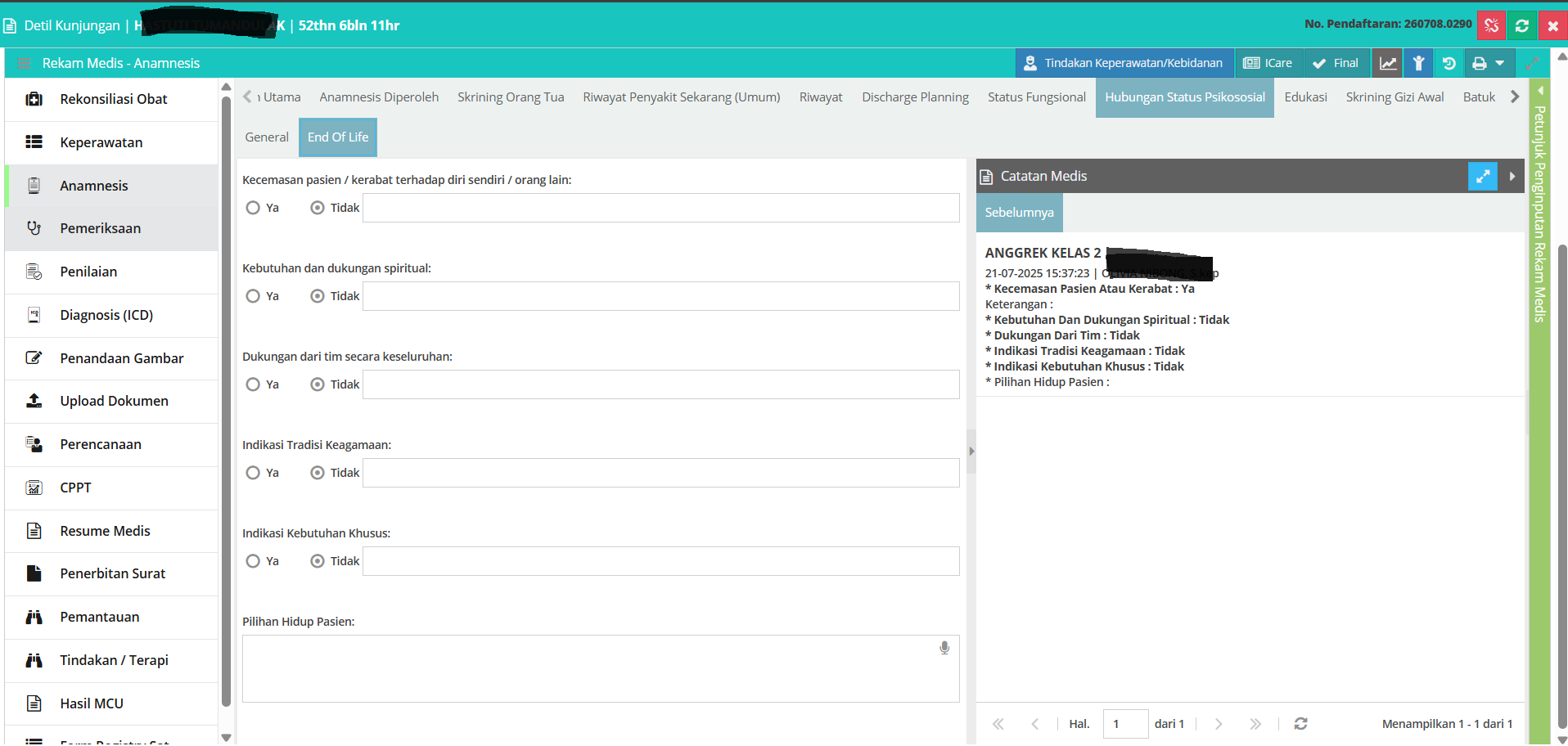Select Ya for Kecemasan pasien
This screenshot has width=1568, height=746.
[x=253, y=208]
